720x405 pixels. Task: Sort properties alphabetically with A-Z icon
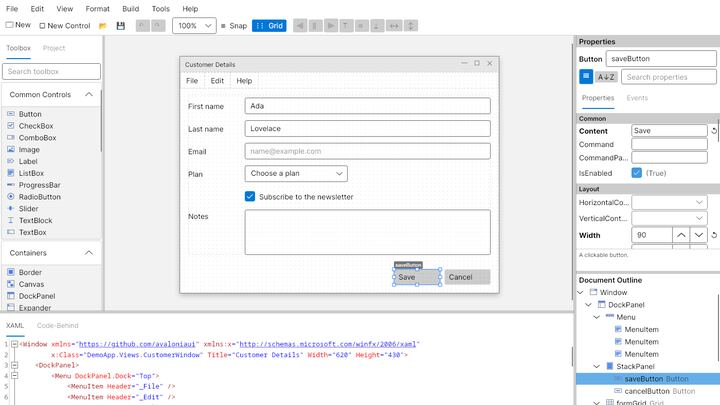[606, 77]
